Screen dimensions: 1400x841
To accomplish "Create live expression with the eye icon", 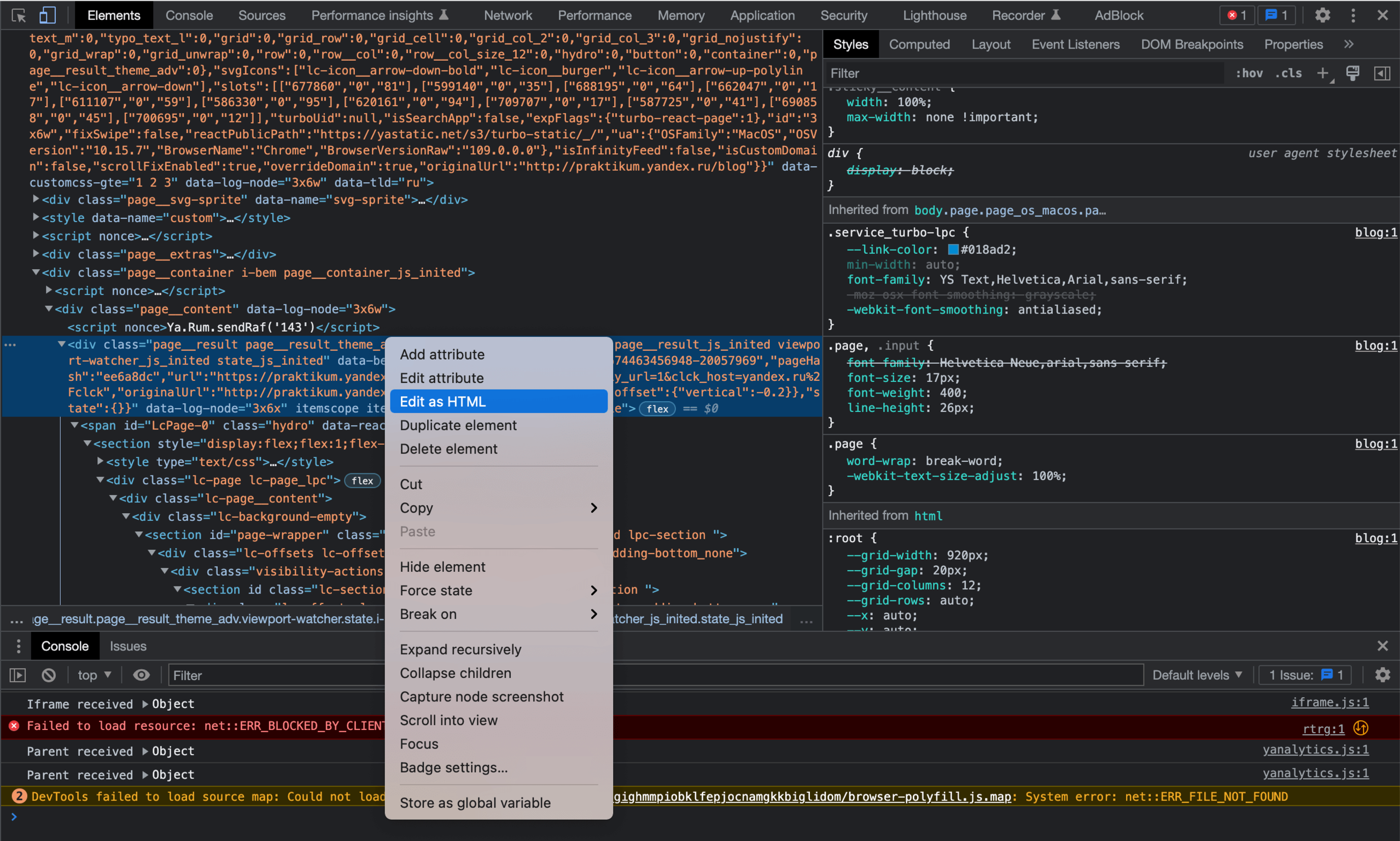I will click(x=141, y=675).
